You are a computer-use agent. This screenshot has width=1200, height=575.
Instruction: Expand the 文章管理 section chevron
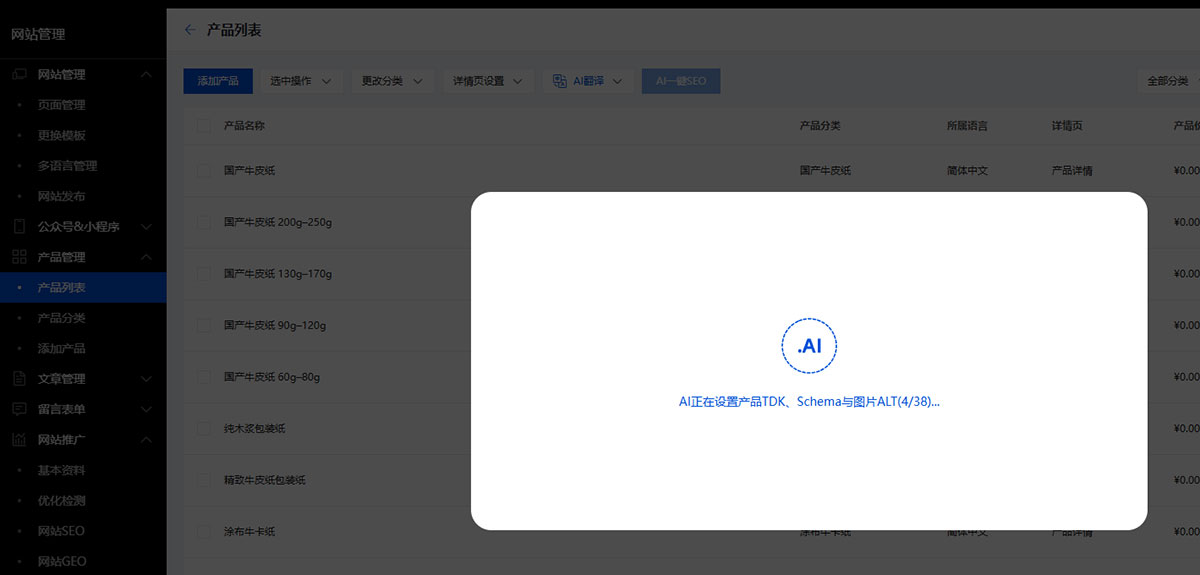click(146, 379)
